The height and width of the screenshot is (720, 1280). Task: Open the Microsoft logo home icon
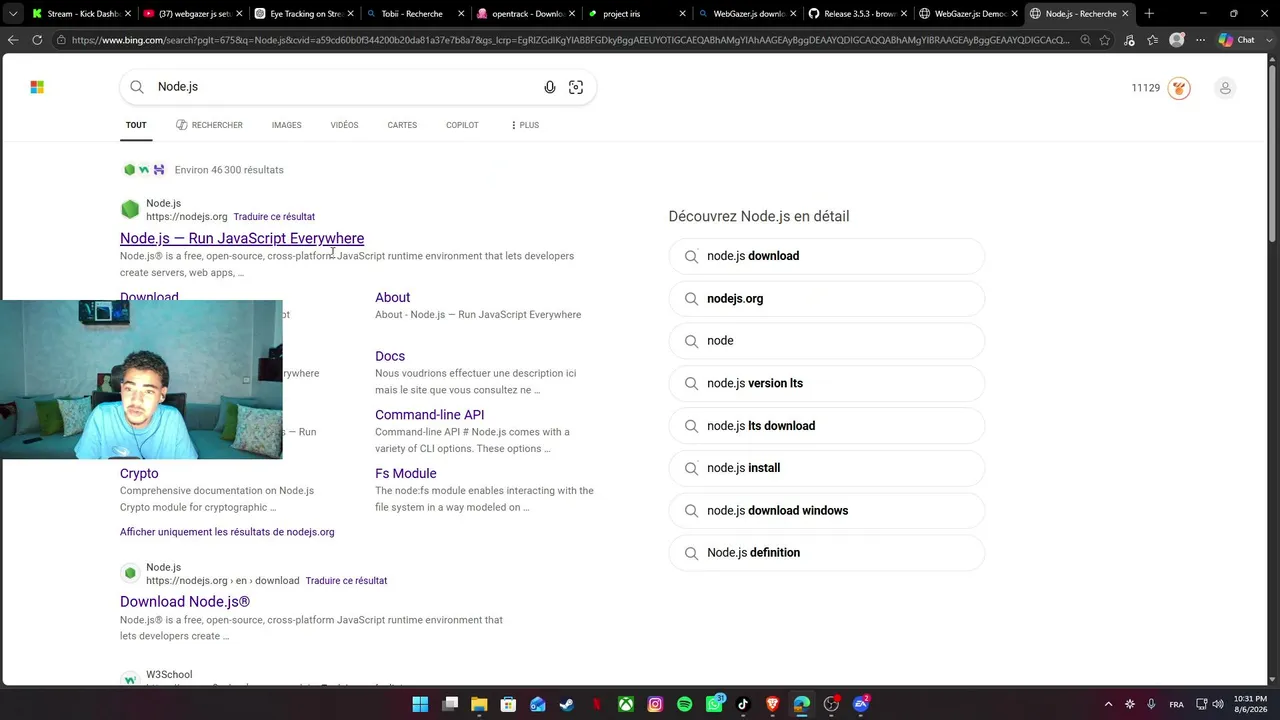37,88
